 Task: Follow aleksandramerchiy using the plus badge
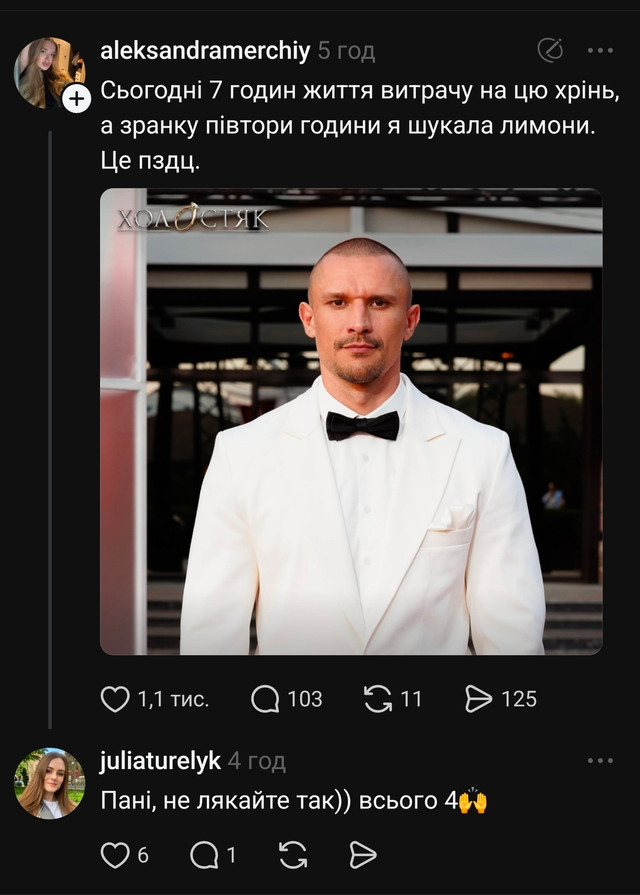[x=77, y=98]
